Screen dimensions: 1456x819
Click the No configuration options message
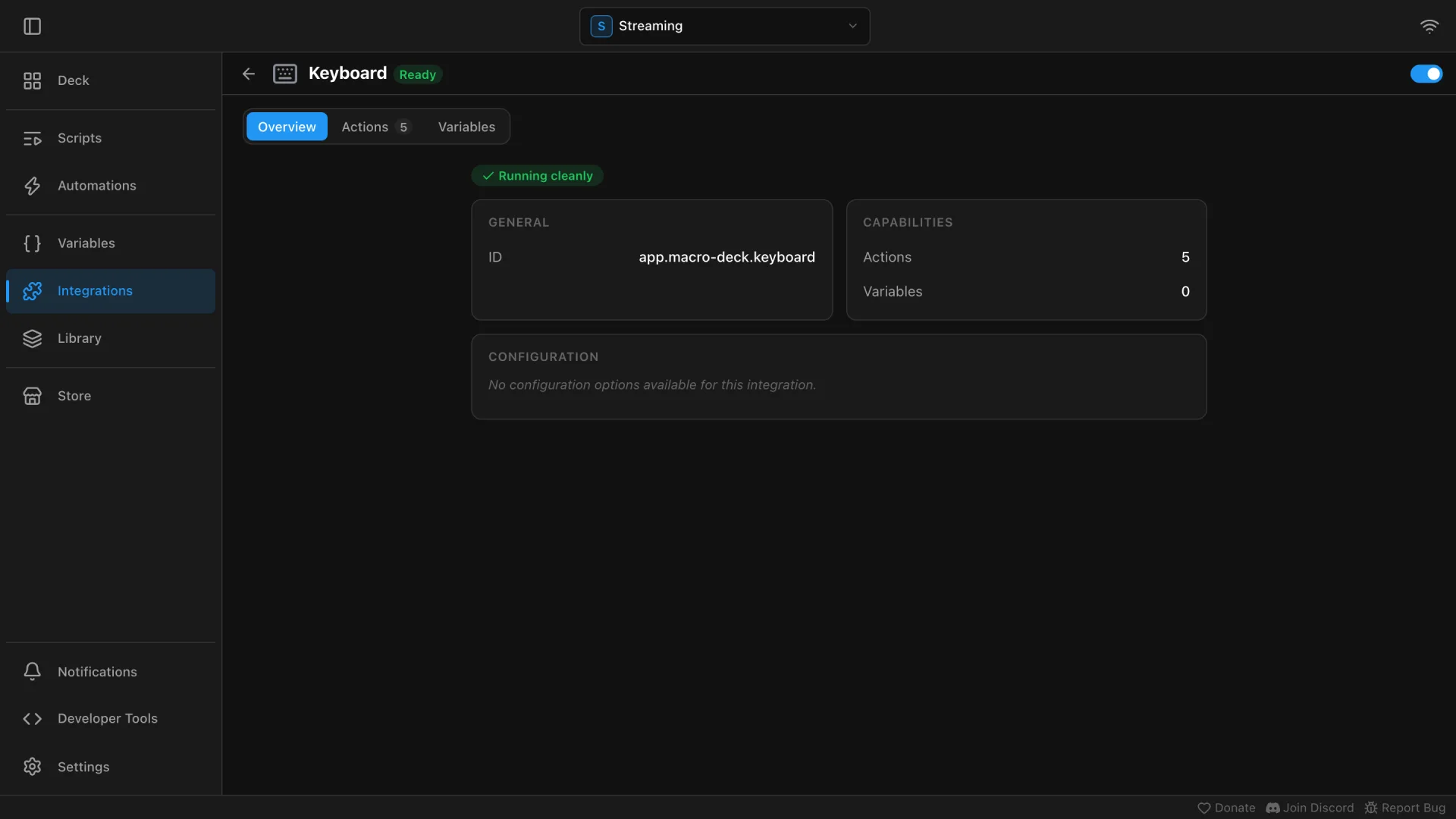(652, 385)
